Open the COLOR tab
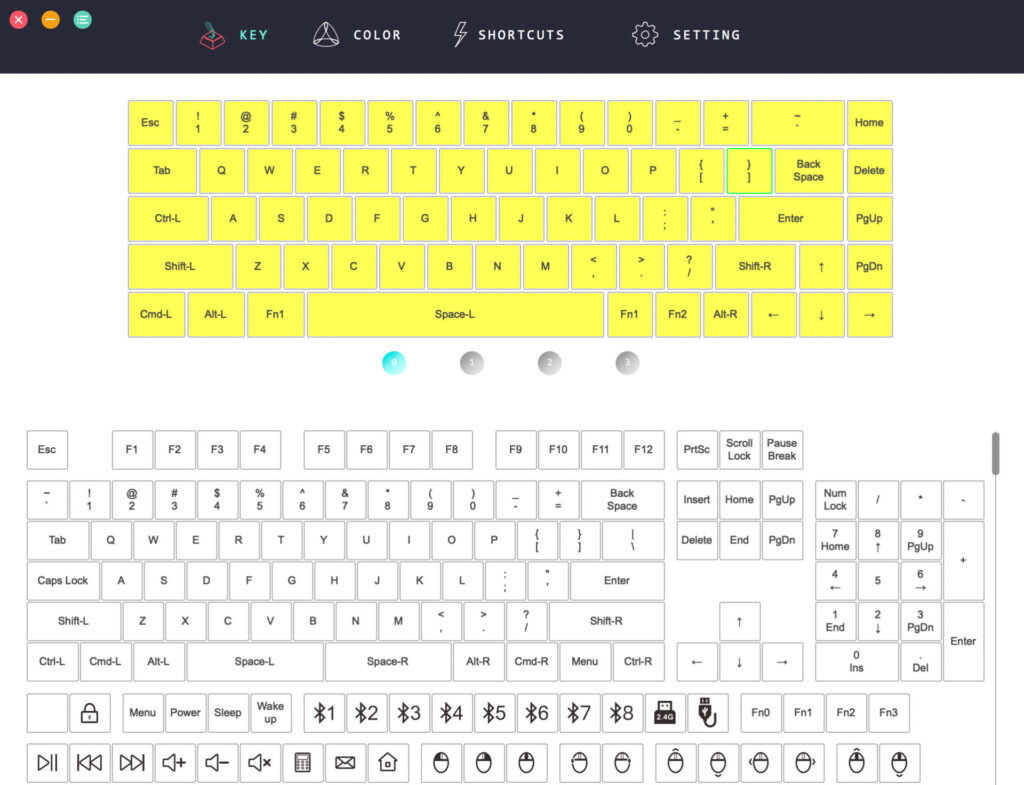The height and width of the screenshot is (785, 1024). coord(357,35)
